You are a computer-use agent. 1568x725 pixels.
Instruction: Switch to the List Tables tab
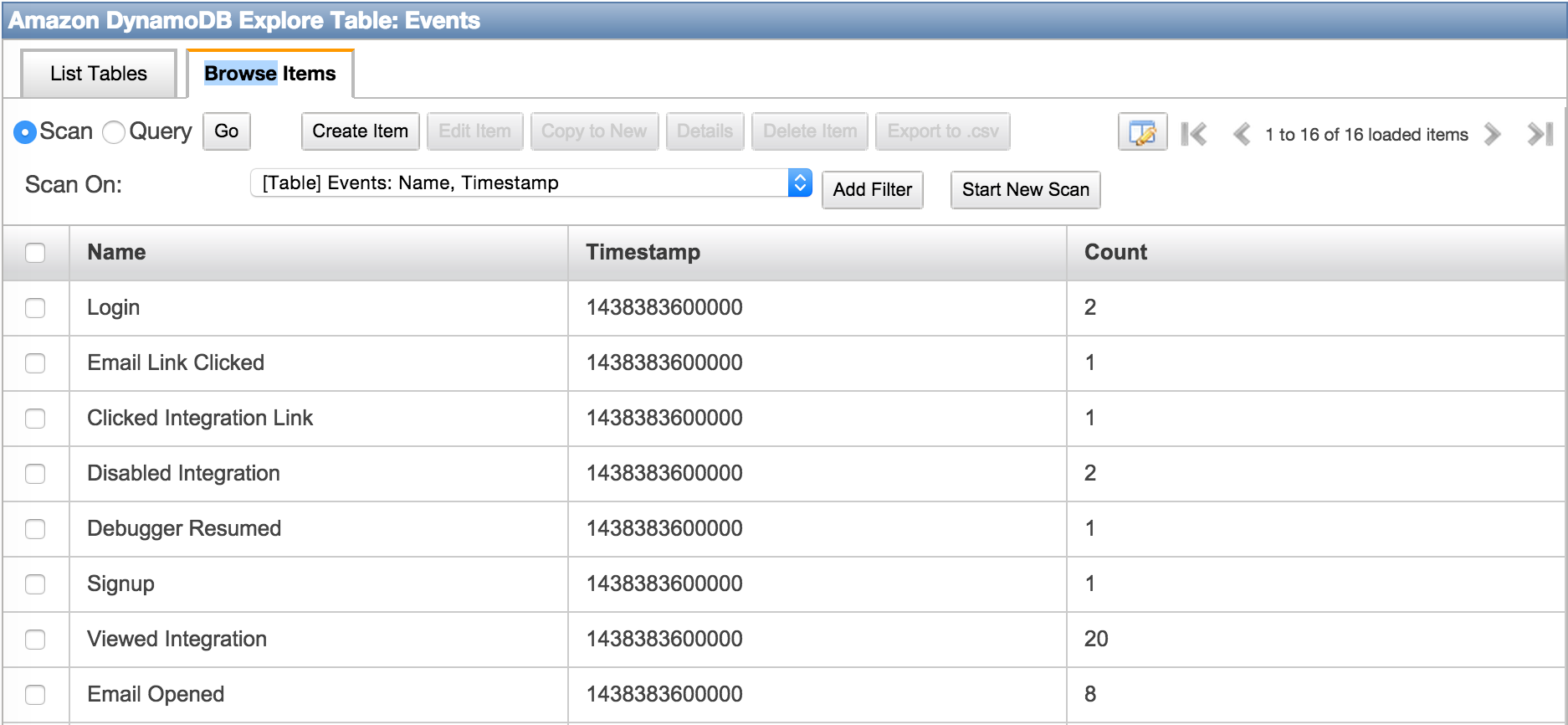[99, 74]
